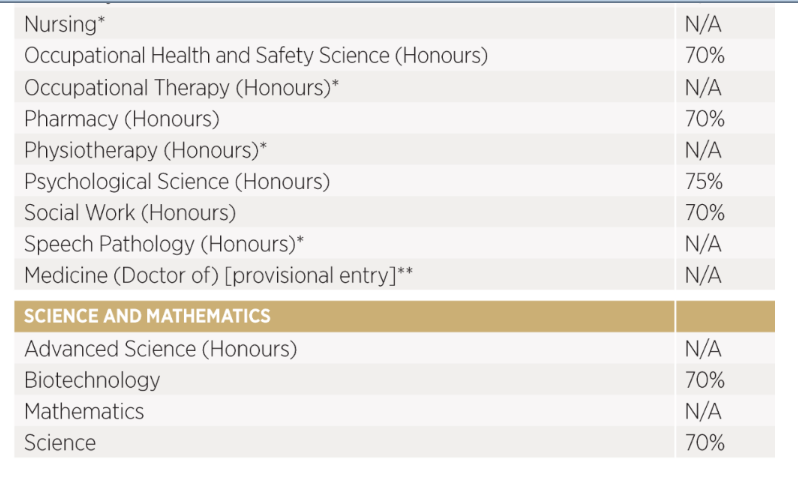This screenshot has width=798, height=488.
Task: Click the N/A value next to Nursing
Action: click(703, 24)
